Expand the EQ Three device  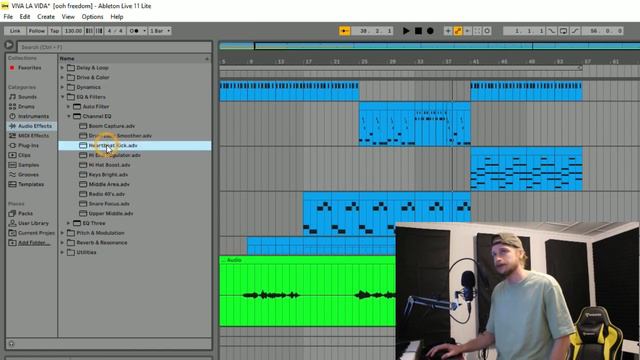69,223
